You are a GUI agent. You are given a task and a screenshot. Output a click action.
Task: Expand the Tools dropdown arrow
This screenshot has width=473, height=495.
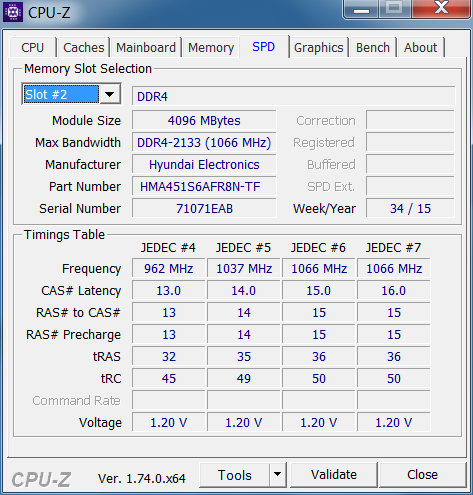pos(277,475)
